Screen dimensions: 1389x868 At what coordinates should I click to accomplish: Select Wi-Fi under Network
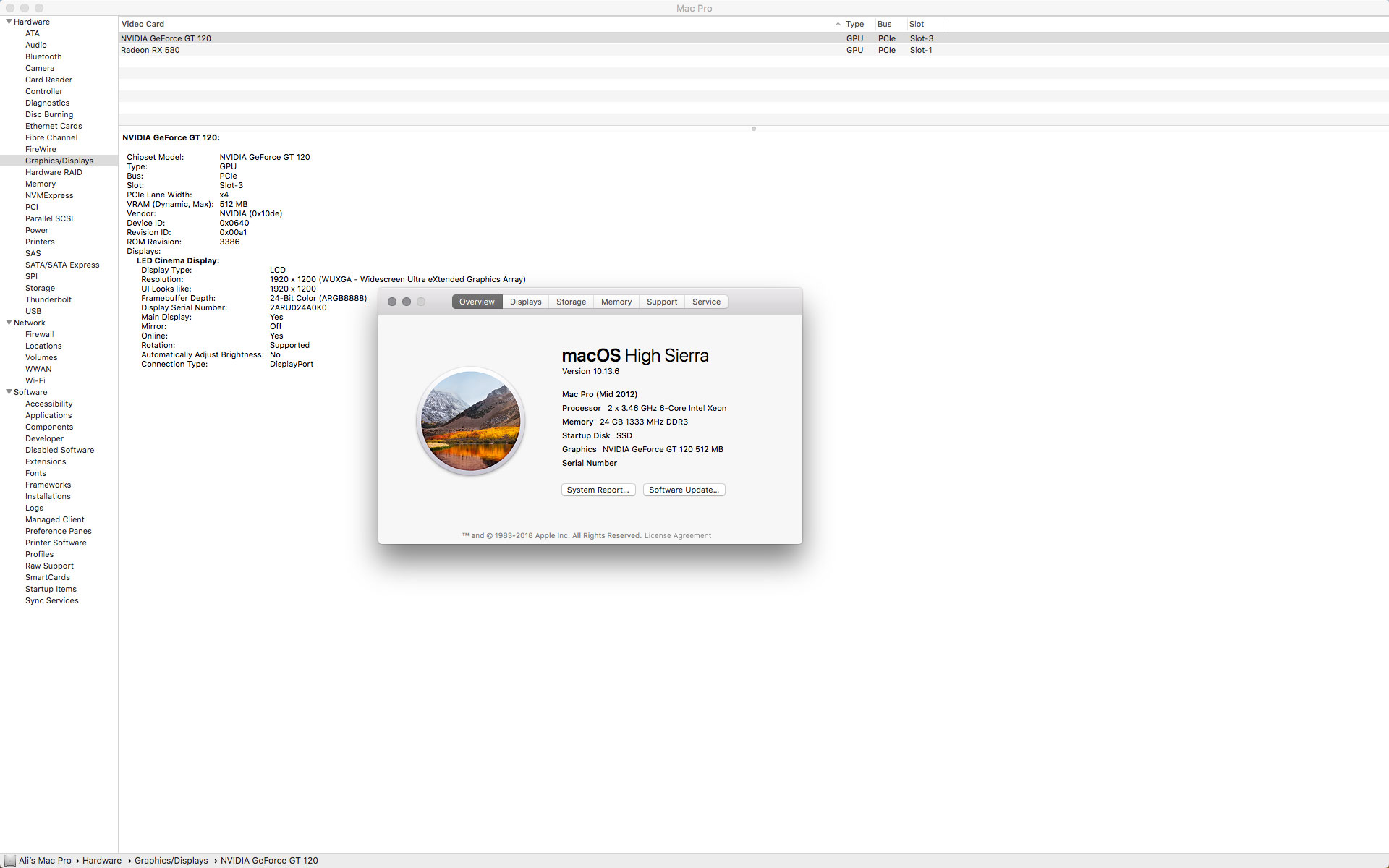(x=35, y=380)
